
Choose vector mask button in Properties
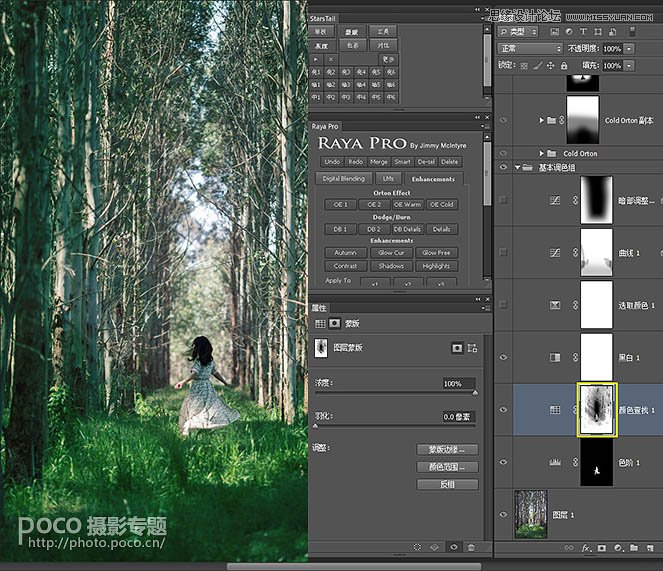472,348
